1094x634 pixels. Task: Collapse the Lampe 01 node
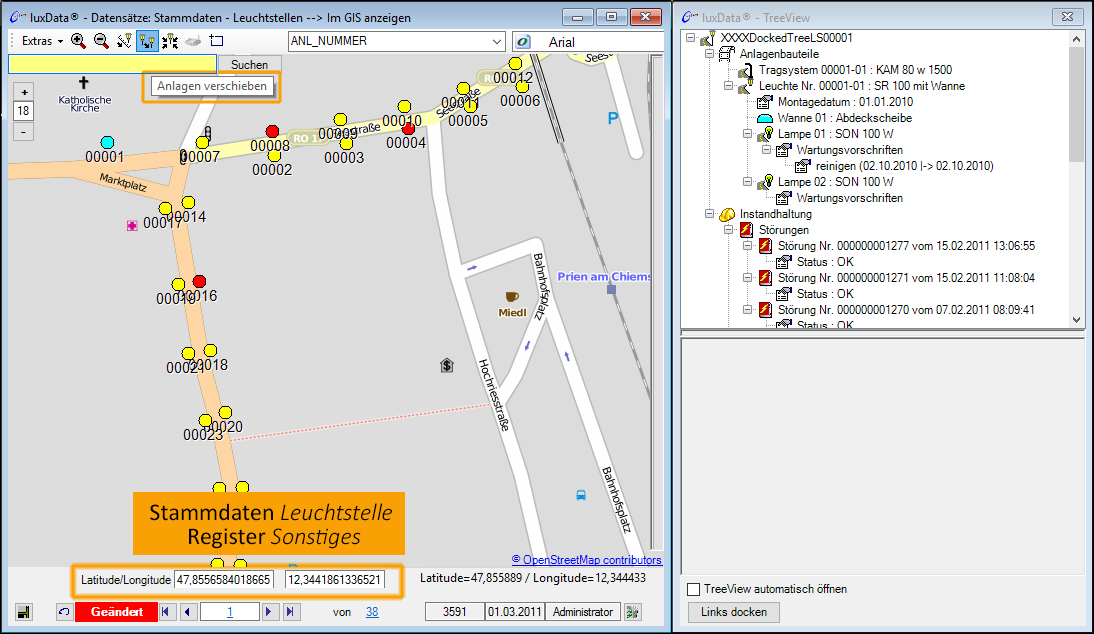pyautogui.click(x=747, y=134)
